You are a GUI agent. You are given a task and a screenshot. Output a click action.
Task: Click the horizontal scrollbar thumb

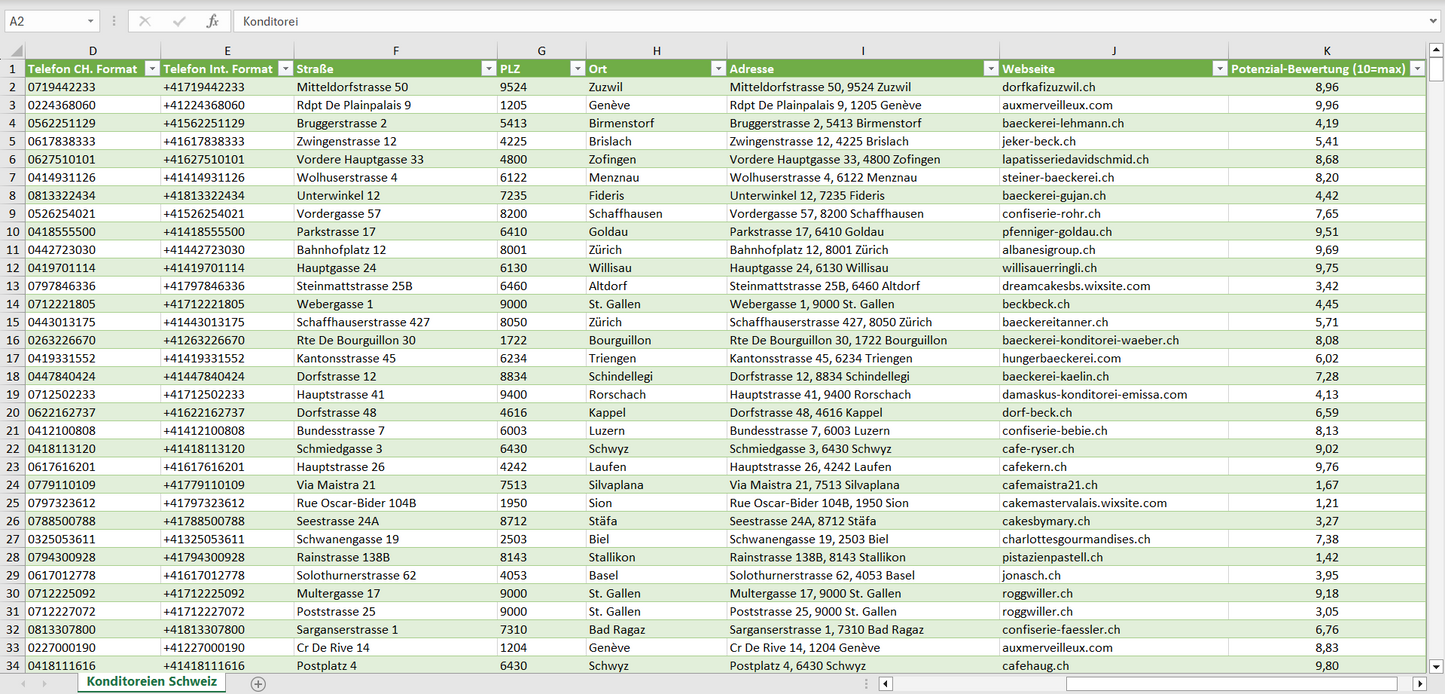pyautogui.click(x=1232, y=684)
